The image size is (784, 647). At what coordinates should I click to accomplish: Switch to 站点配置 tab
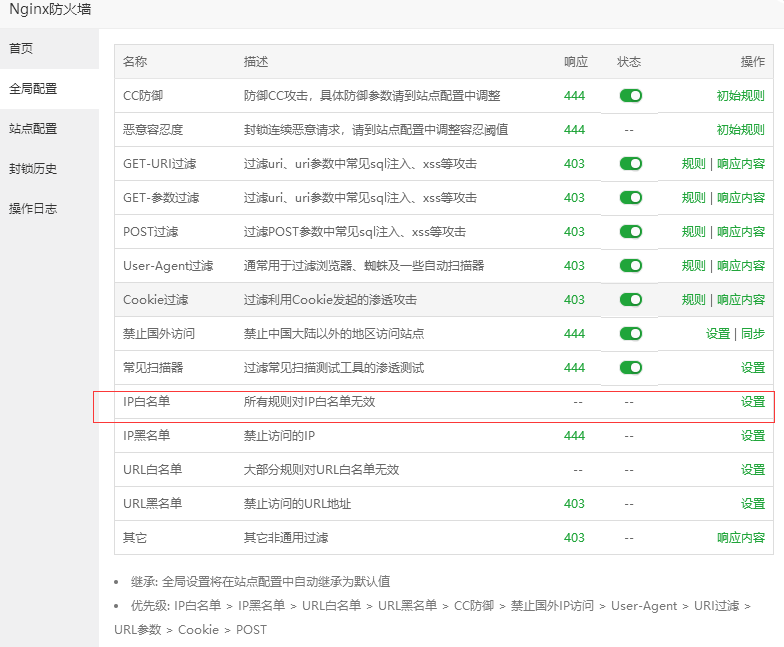click(x=49, y=128)
